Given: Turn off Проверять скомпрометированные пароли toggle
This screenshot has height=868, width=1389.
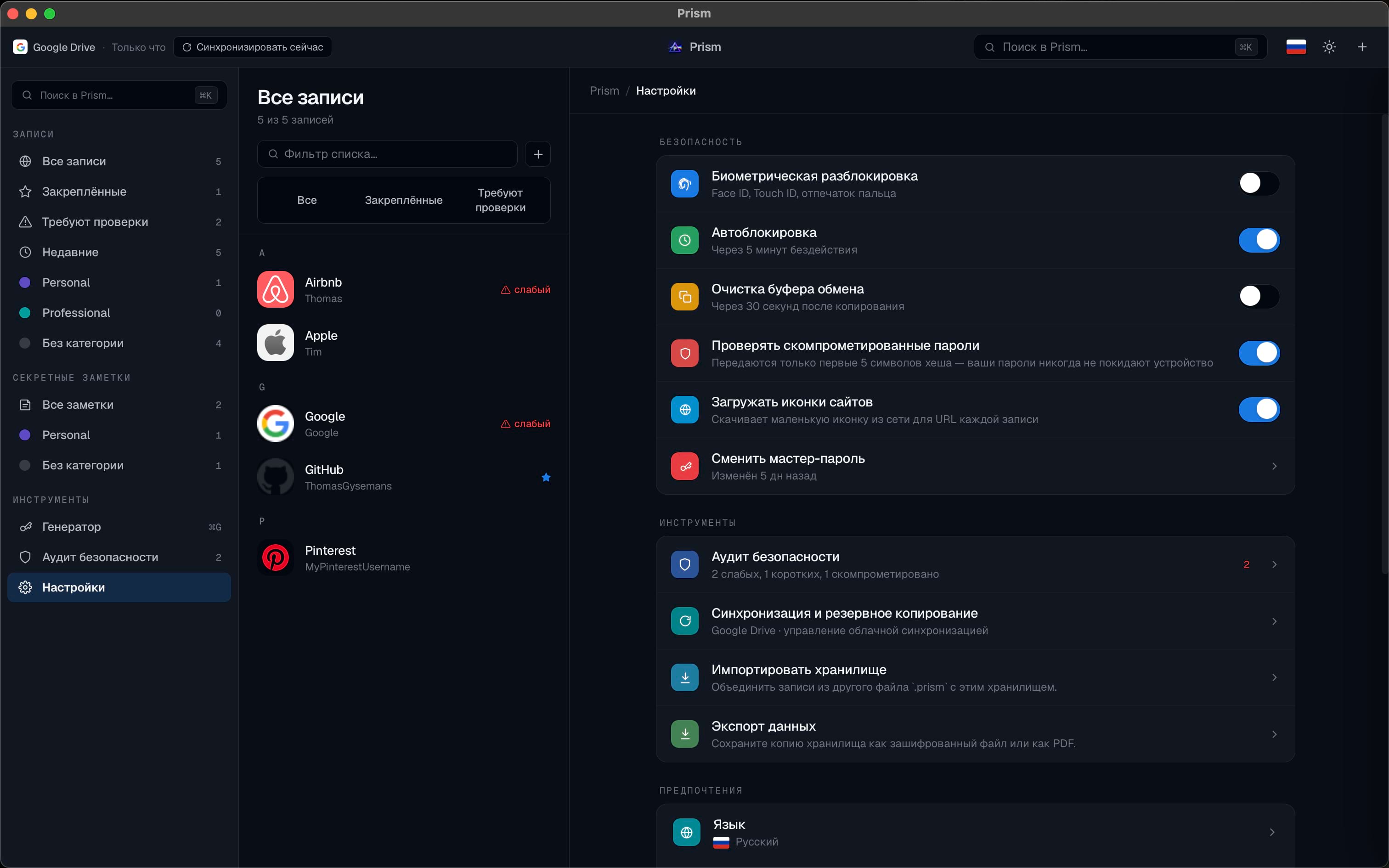Looking at the screenshot, I should 1259,353.
